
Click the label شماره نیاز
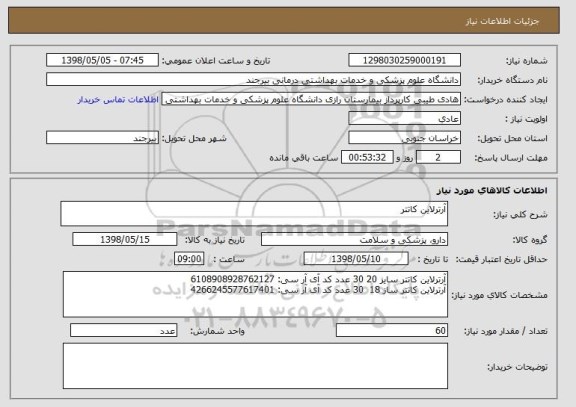click(x=527, y=61)
